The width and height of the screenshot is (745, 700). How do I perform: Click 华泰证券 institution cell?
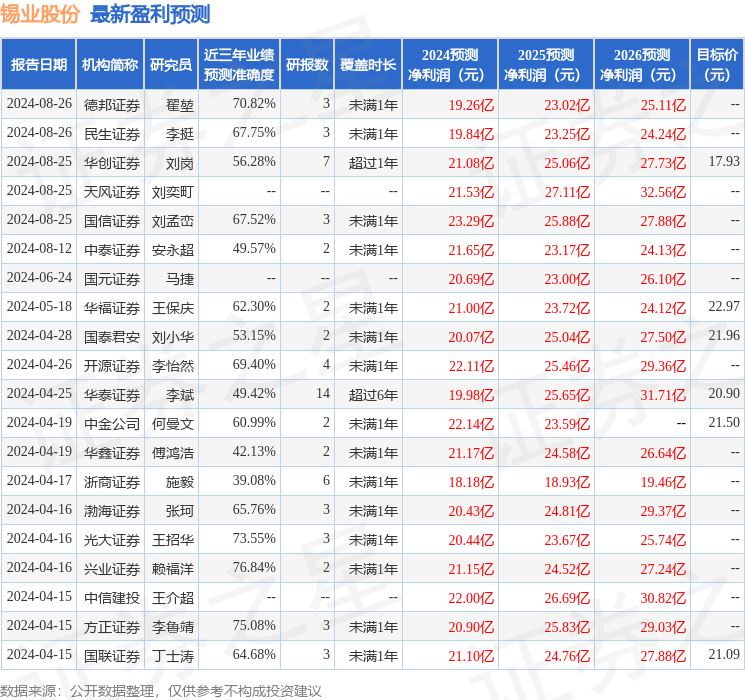(x=112, y=394)
